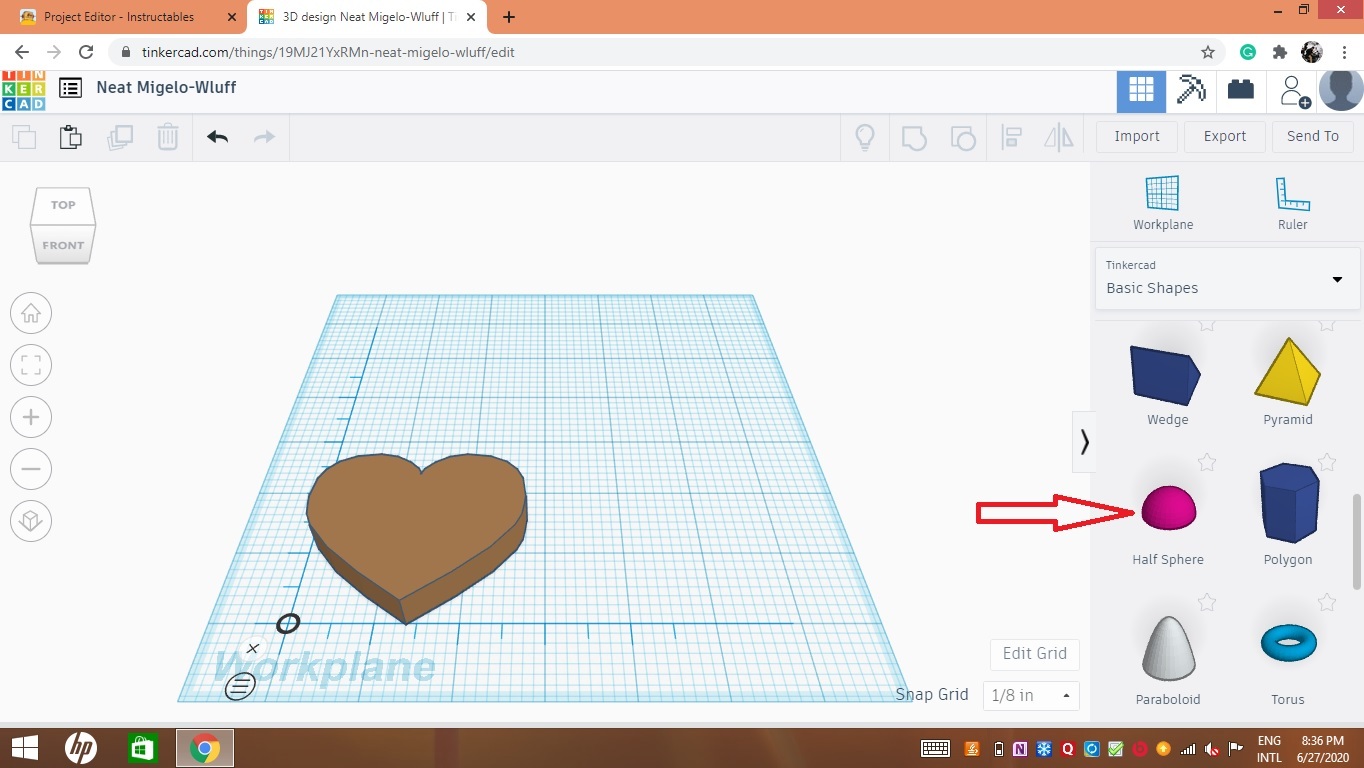Toggle orthographic view mode
This screenshot has height=768, width=1364.
(x=31, y=521)
